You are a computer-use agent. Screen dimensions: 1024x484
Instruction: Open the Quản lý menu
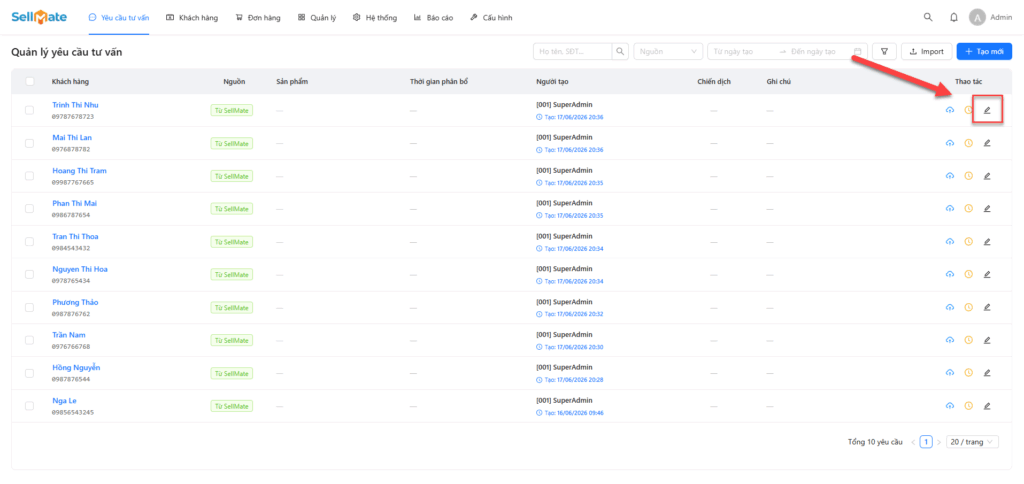pos(317,18)
